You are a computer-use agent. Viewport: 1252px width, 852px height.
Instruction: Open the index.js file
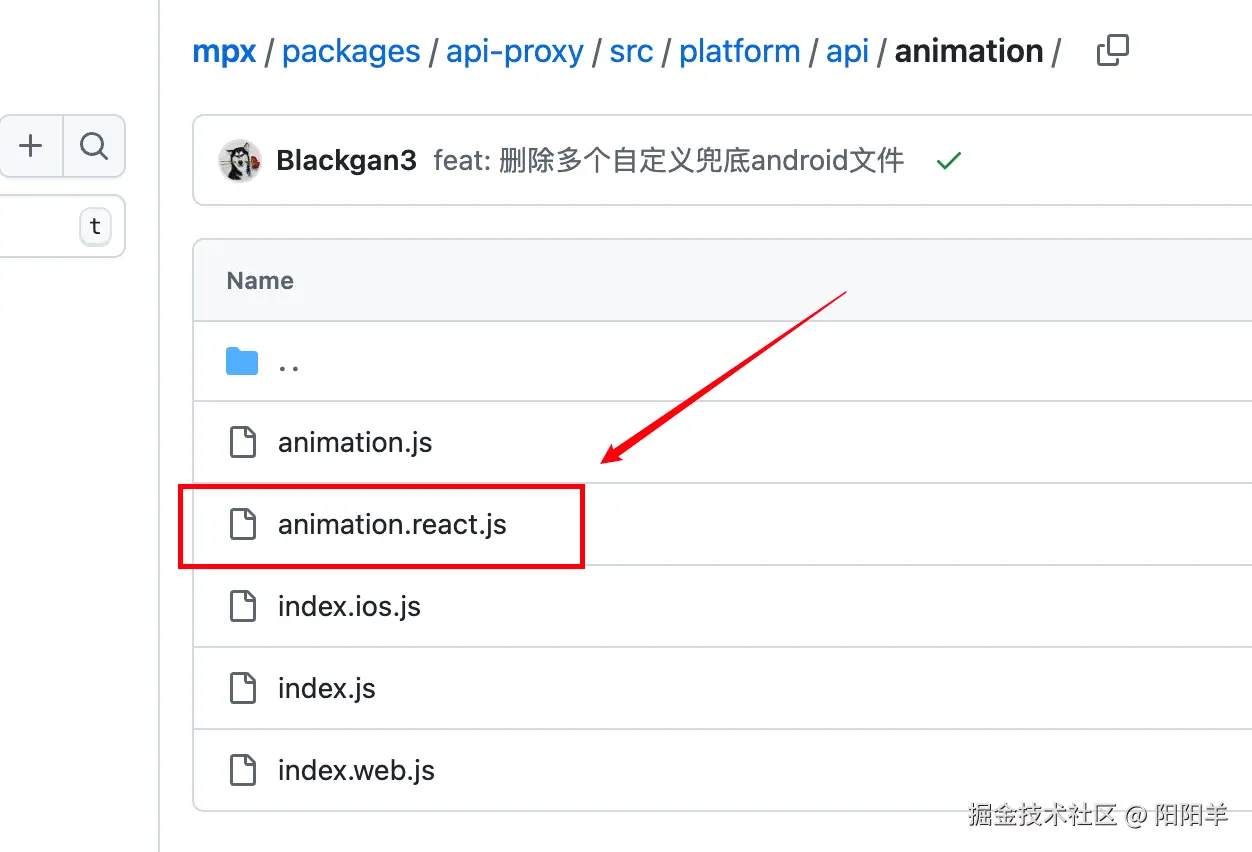pos(327,688)
